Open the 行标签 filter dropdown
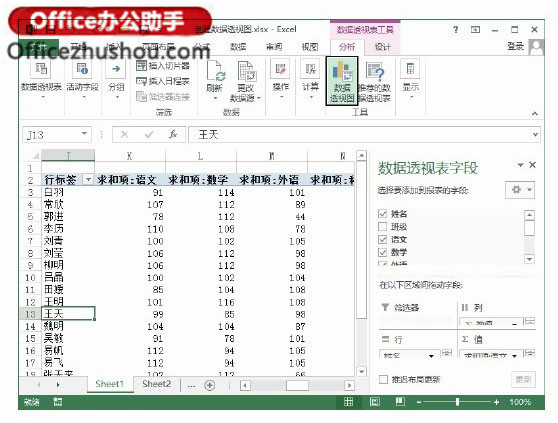The height and width of the screenshot is (423, 558). tap(88, 180)
